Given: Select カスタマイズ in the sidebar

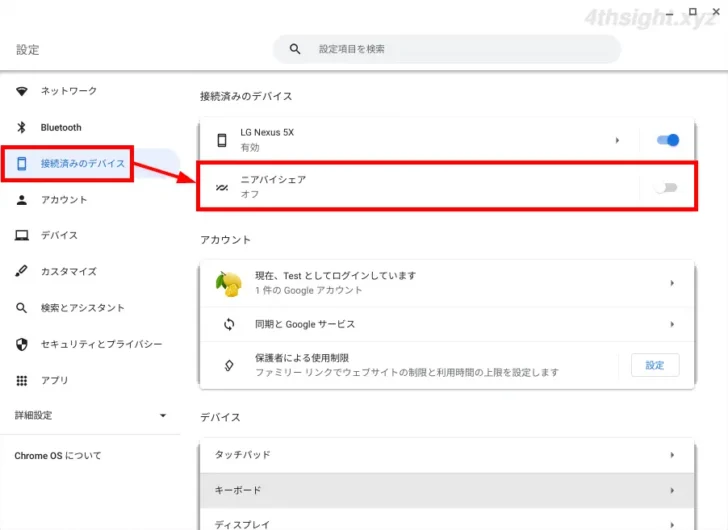Looking at the screenshot, I should click(x=69, y=271).
